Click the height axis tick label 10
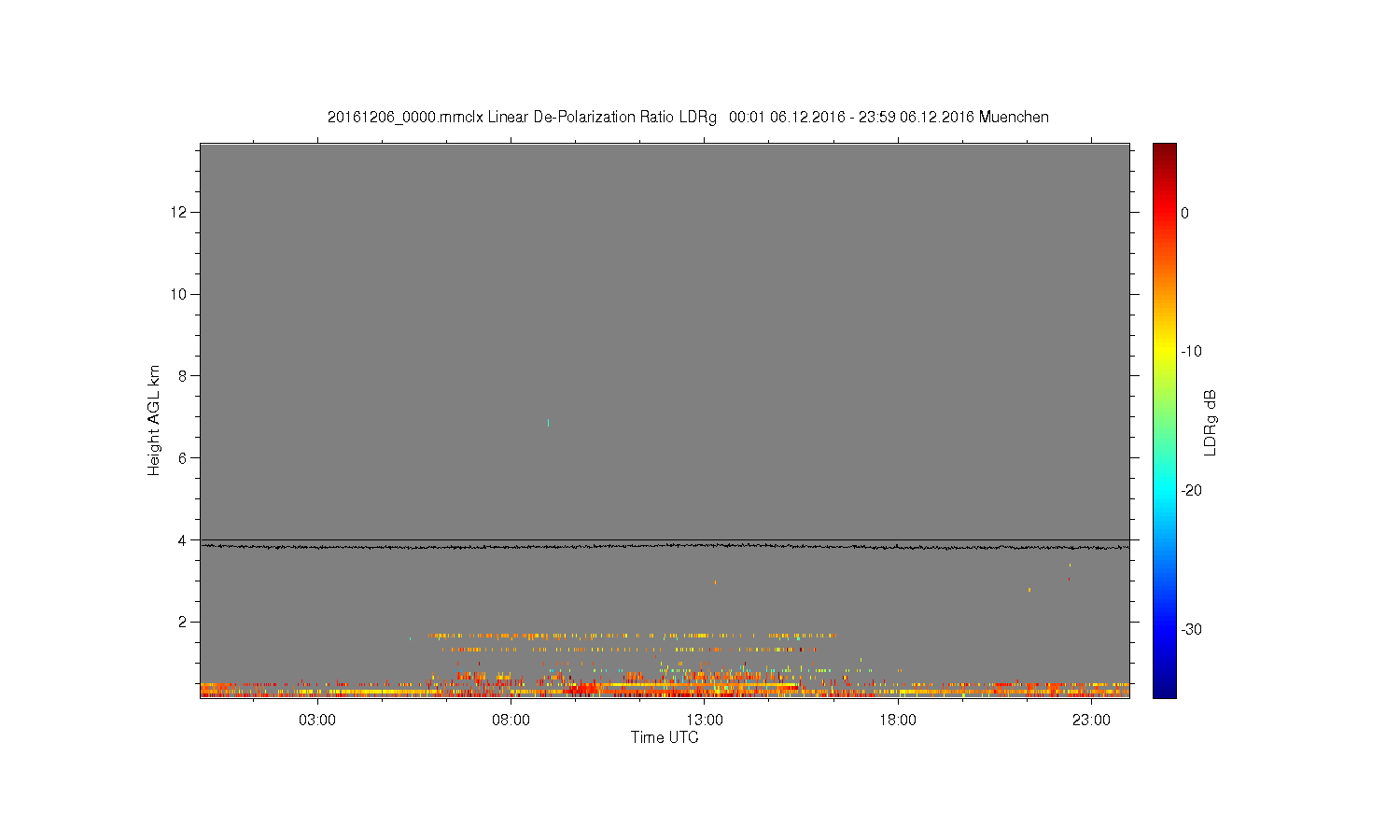The width and height of the screenshot is (1400, 840). (181, 294)
